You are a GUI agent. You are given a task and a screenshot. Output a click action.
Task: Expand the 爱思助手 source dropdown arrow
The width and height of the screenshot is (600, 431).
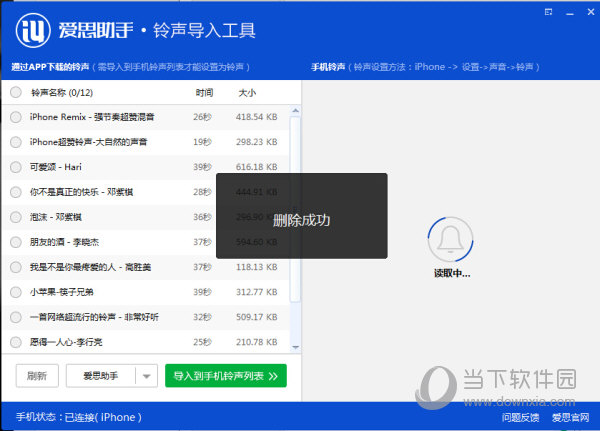tap(147, 376)
